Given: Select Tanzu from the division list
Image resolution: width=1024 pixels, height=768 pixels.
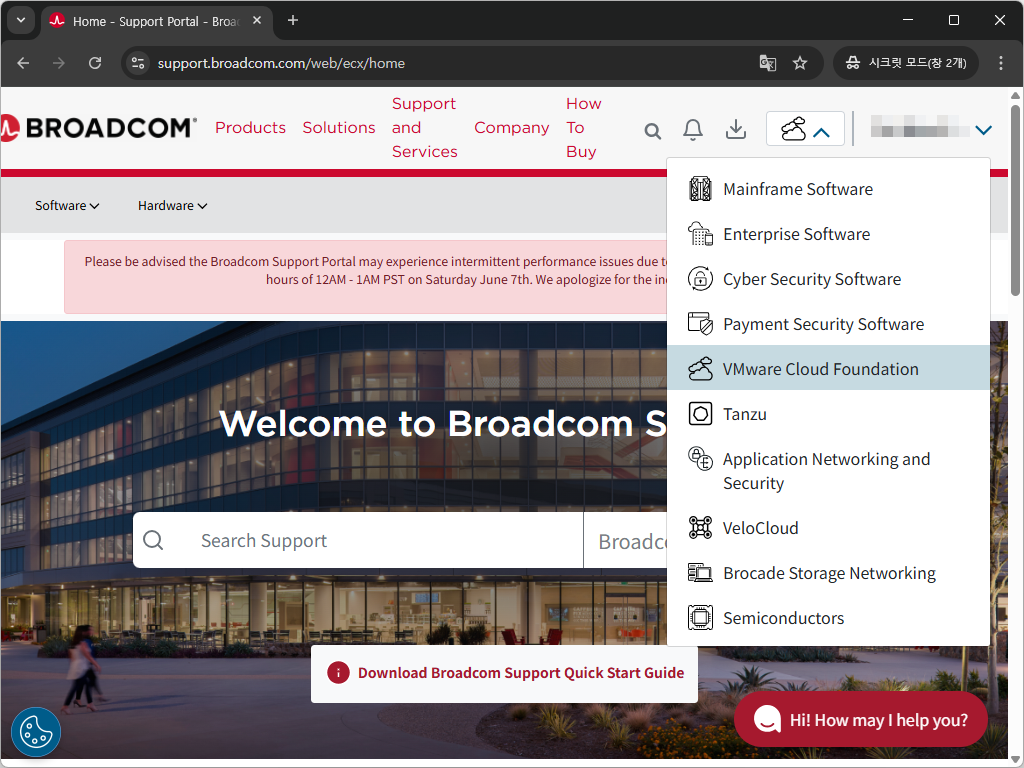Looking at the screenshot, I should pos(828,414).
